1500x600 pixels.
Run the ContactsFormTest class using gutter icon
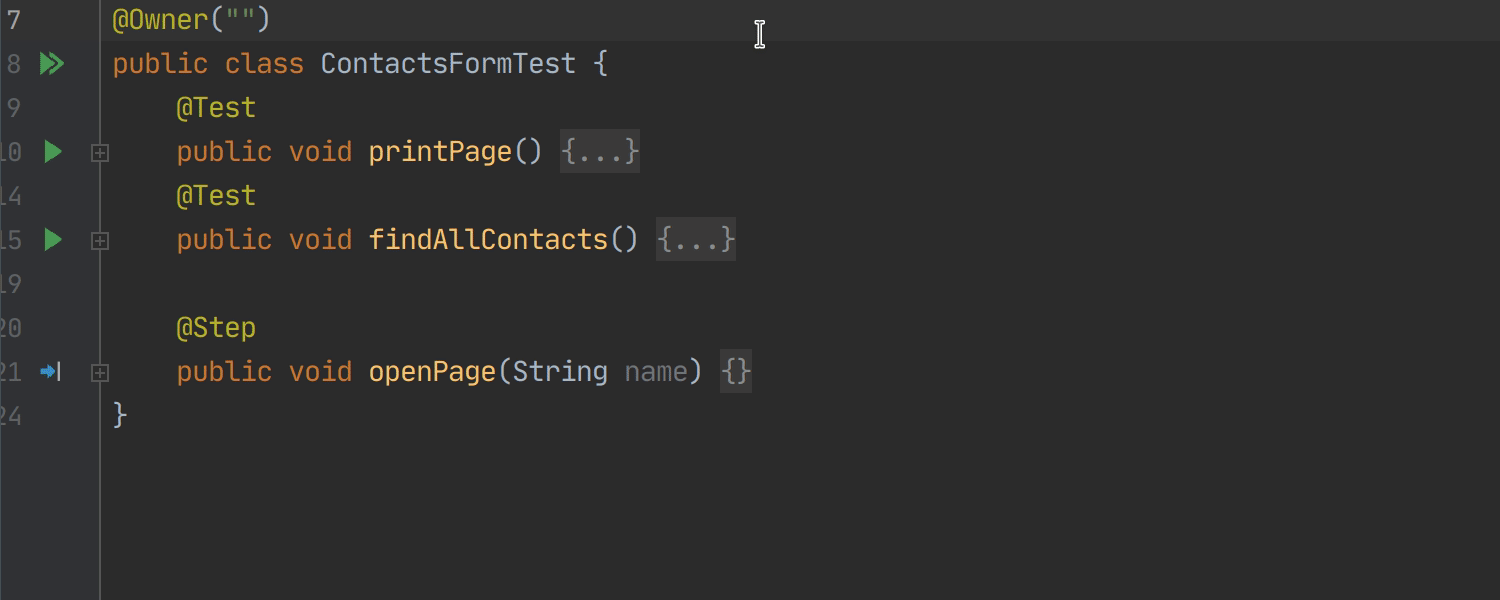52,64
